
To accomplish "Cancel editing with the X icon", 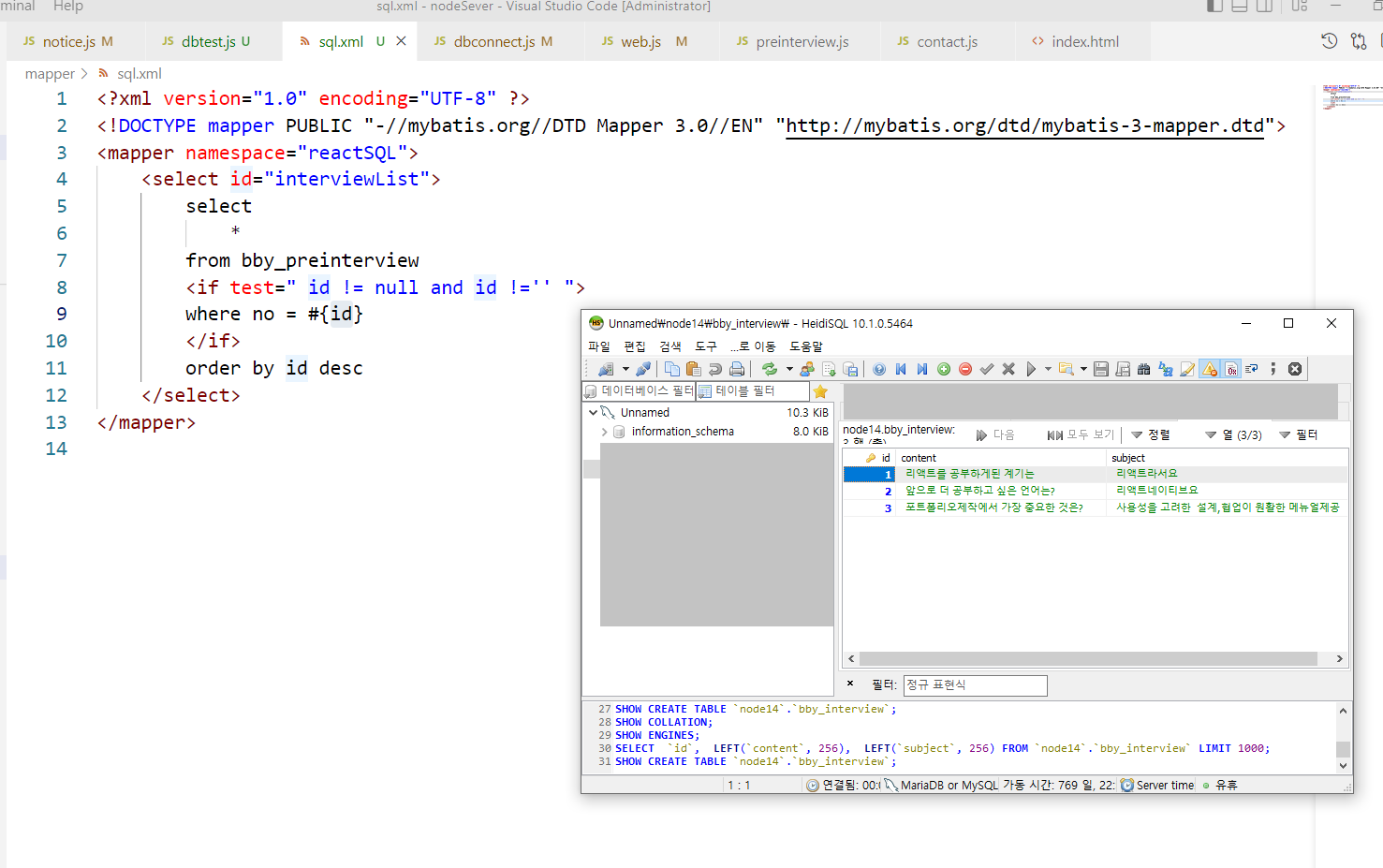I will click(x=1008, y=369).
